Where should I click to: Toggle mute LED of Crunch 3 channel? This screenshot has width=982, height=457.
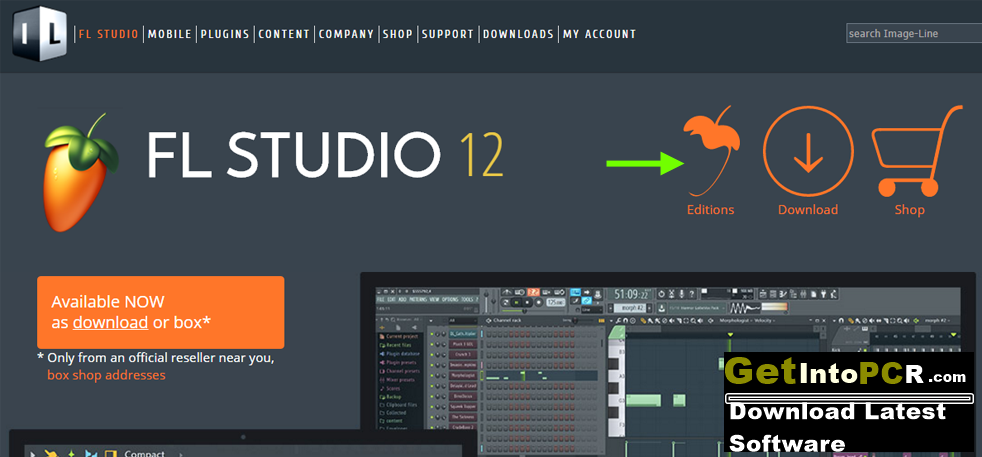[x=432, y=354]
